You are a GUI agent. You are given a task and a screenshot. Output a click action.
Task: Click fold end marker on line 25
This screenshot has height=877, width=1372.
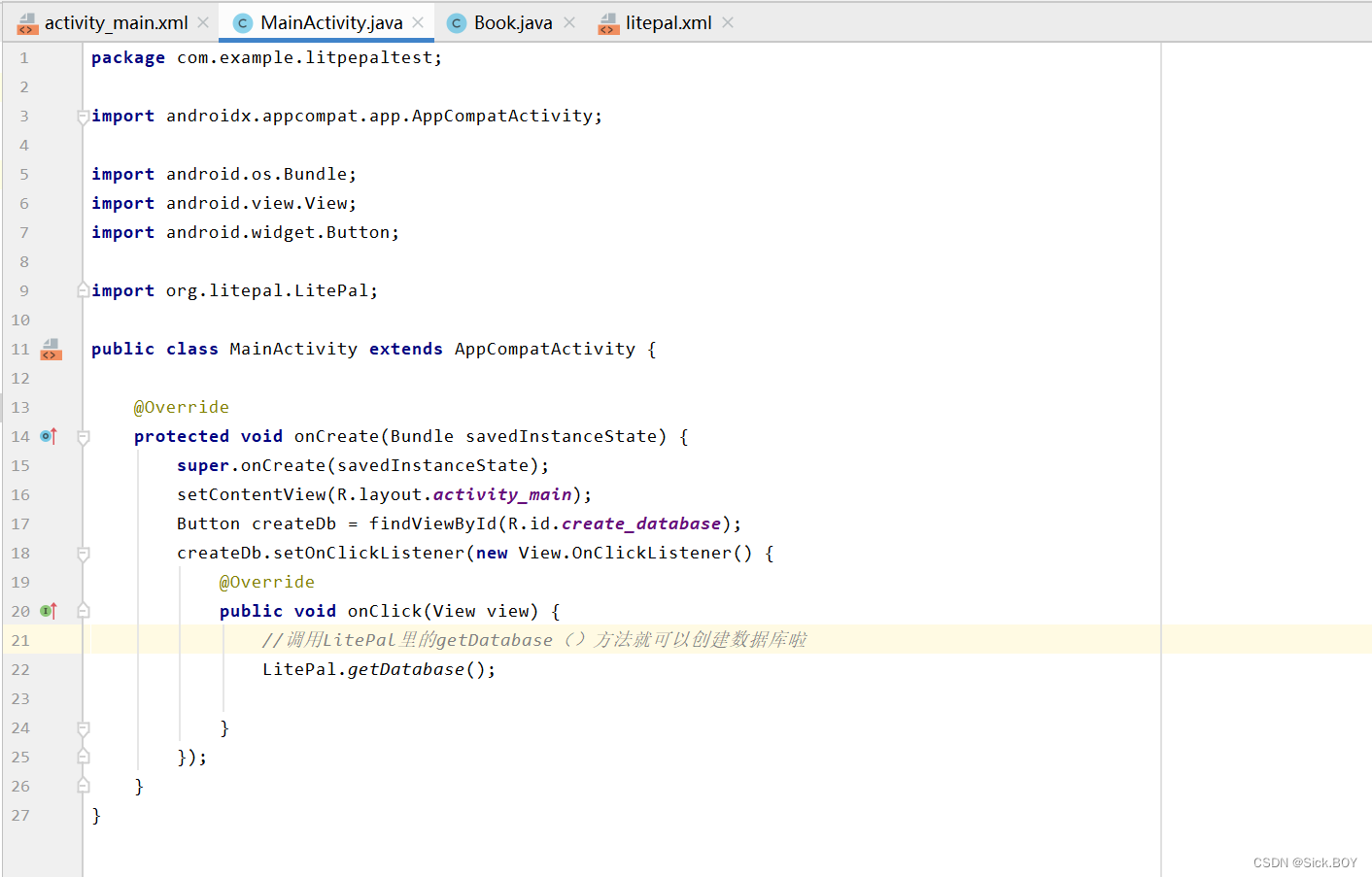point(84,757)
